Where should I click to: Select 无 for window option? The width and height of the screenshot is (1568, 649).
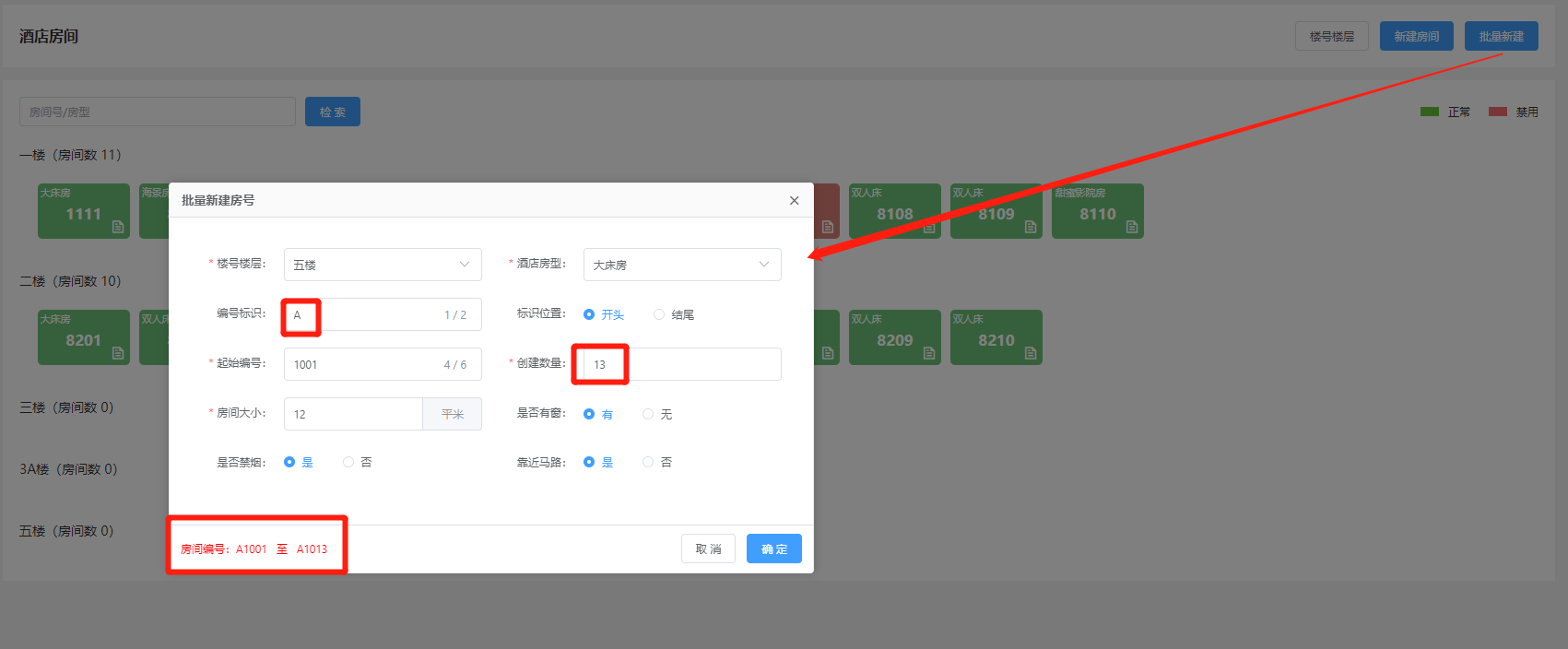click(x=648, y=414)
